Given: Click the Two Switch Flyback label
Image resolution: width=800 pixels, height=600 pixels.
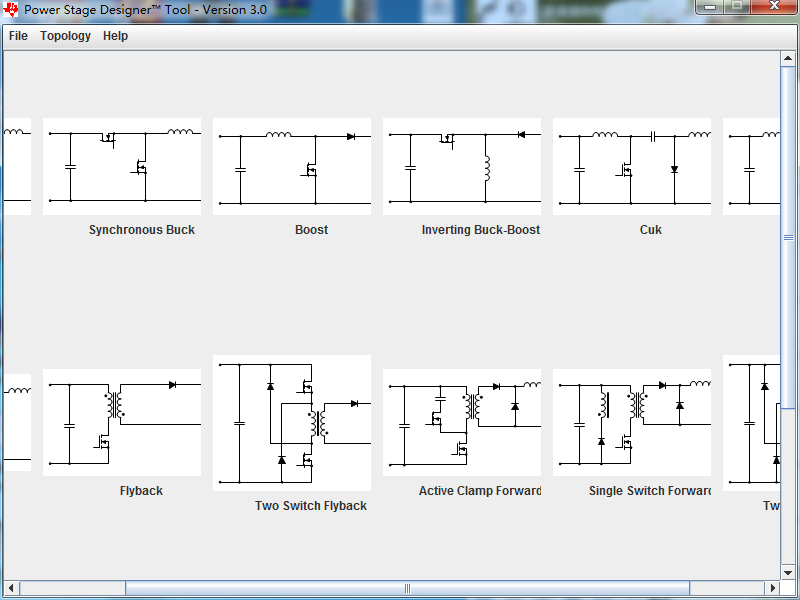Looking at the screenshot, I should point(311,506).
